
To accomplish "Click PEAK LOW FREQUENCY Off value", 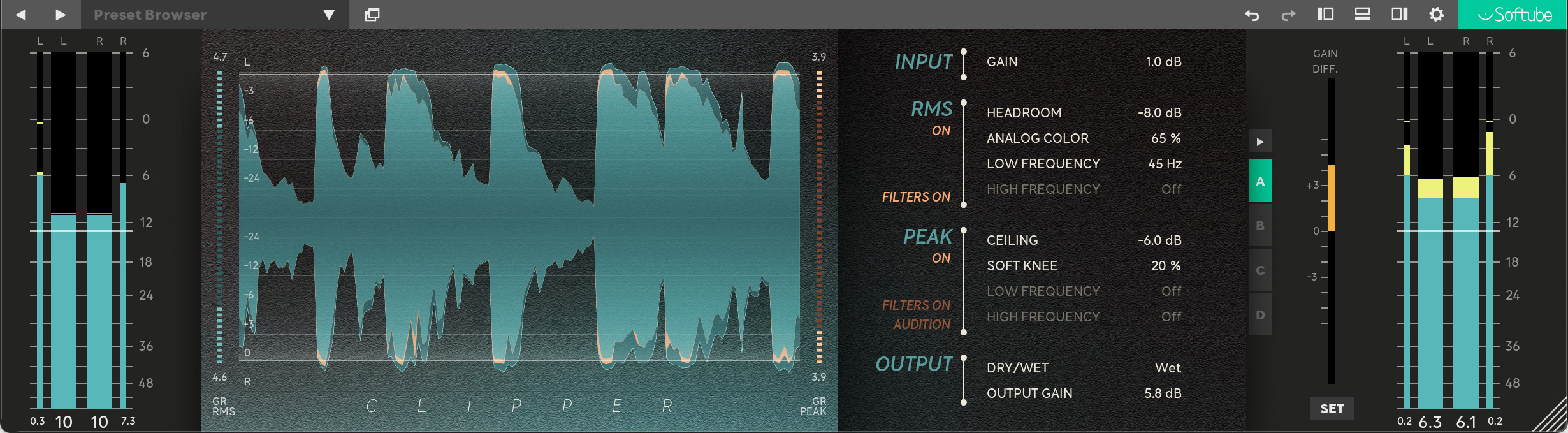I will pos(1171,291).
